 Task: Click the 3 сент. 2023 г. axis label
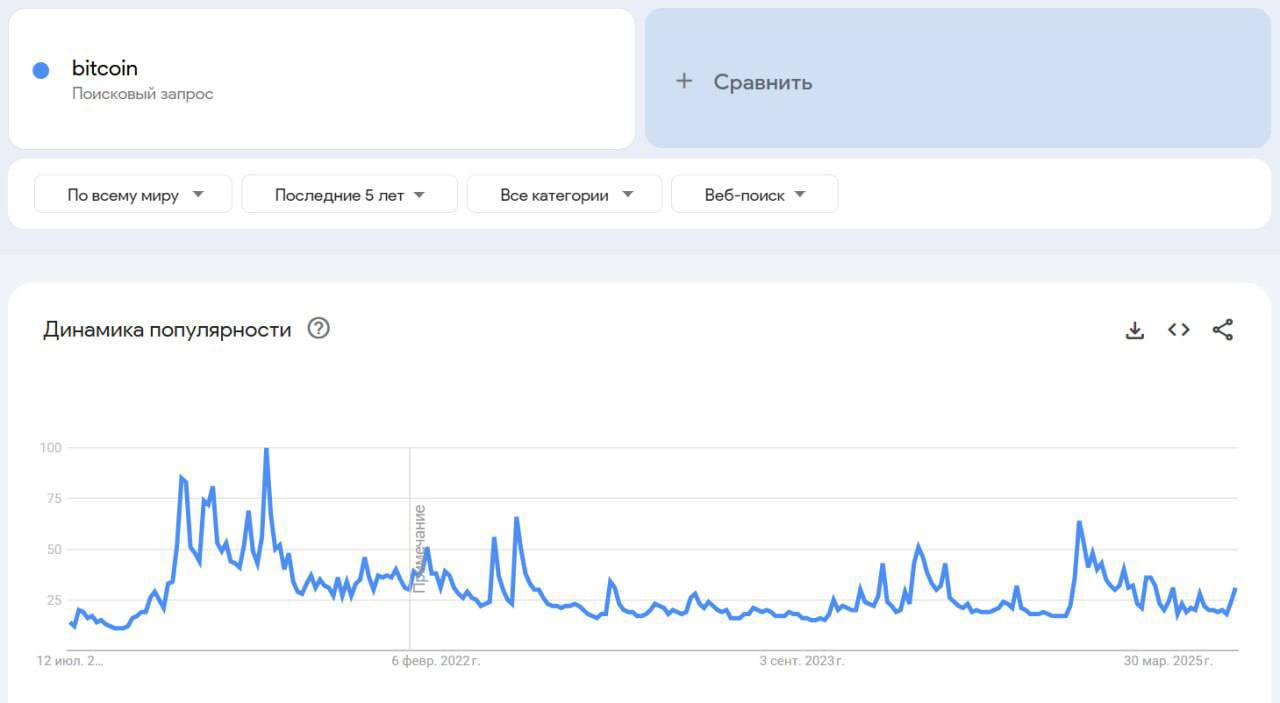pos(802,661)
